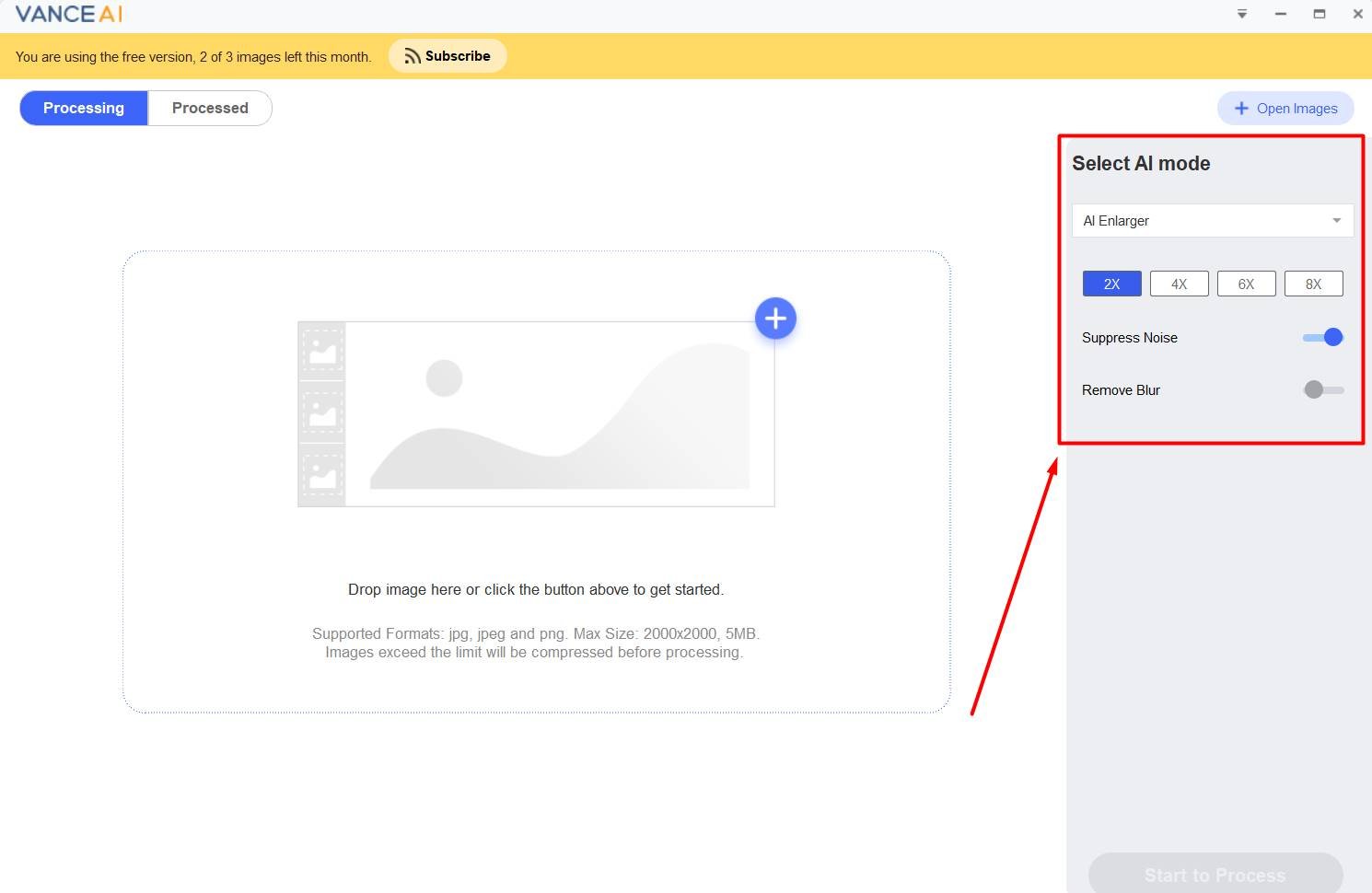Select the 4X enlargement option
Viewport: 1372px width, 893px height.
[1179, 284]
